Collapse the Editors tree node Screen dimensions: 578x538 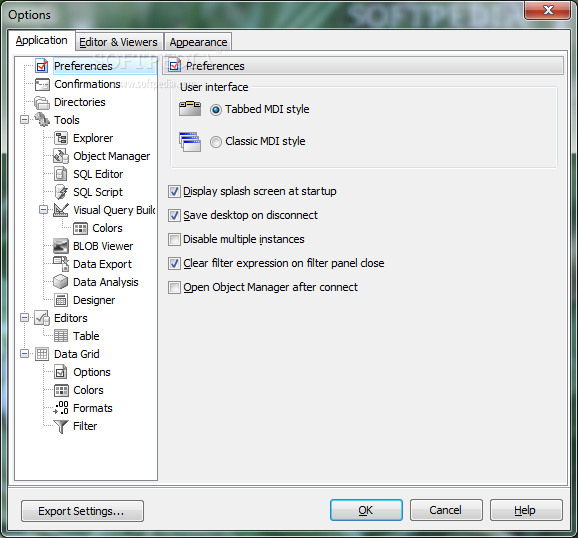[24, 318]
